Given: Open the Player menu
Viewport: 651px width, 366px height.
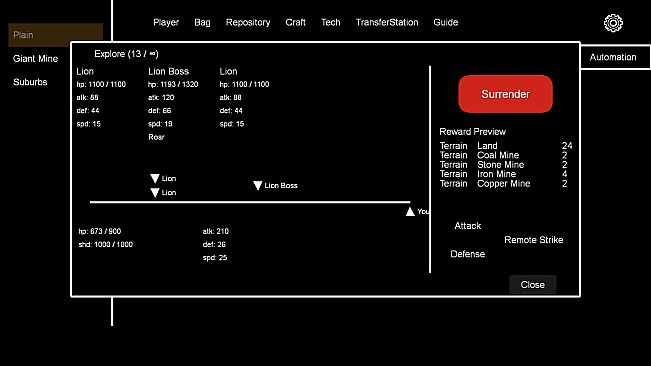Looking at the screenshot, I should (x=166, y=22).
